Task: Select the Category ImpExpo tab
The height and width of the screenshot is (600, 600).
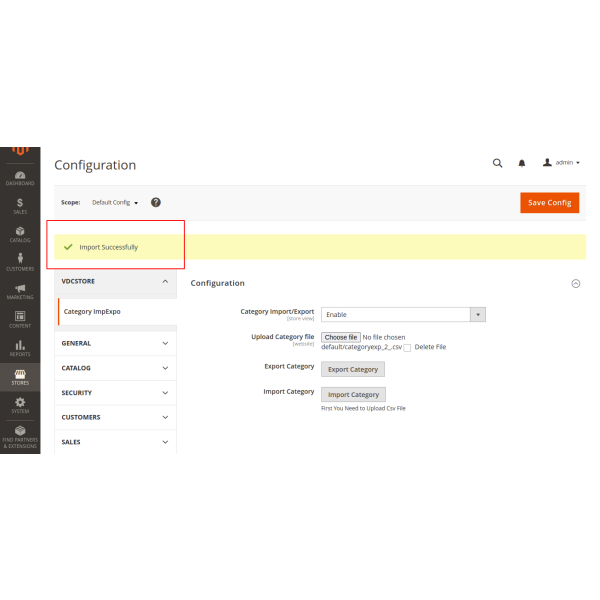Action: (x=92, y=311)
